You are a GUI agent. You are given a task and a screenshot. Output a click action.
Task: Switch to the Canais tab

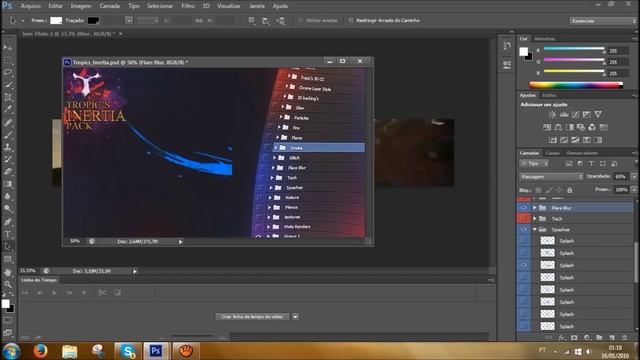(553, 153)
